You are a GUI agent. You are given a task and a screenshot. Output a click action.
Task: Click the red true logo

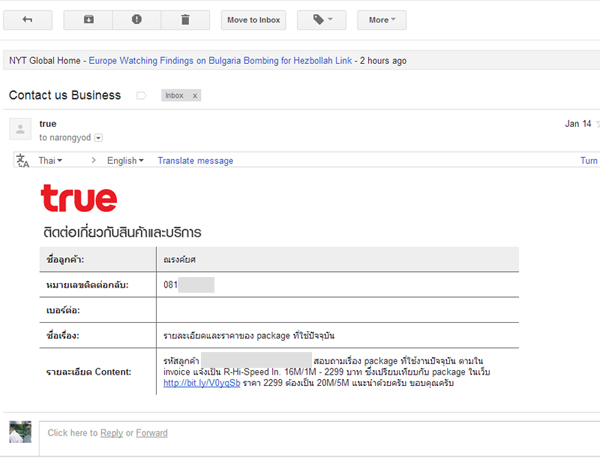[79, 198]
